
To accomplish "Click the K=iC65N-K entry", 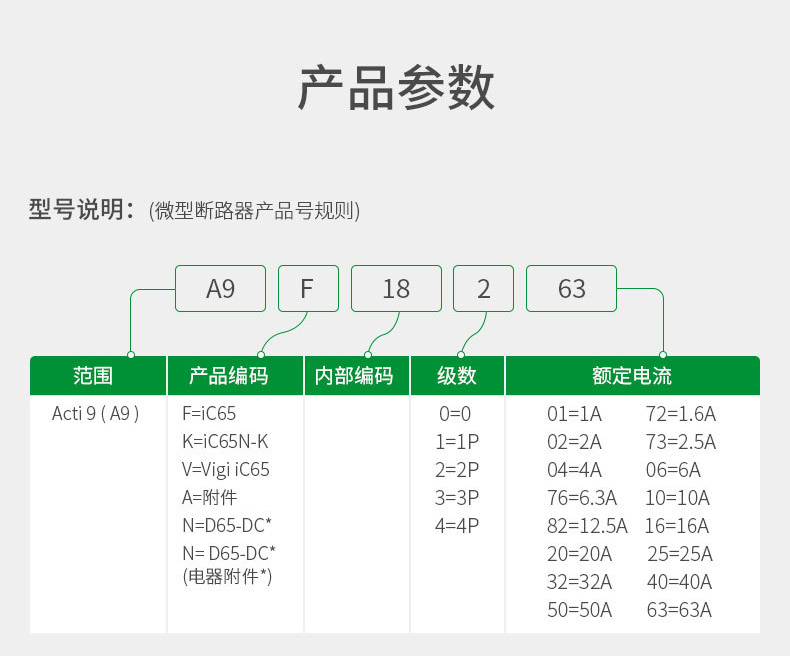I will click(225, 442).
